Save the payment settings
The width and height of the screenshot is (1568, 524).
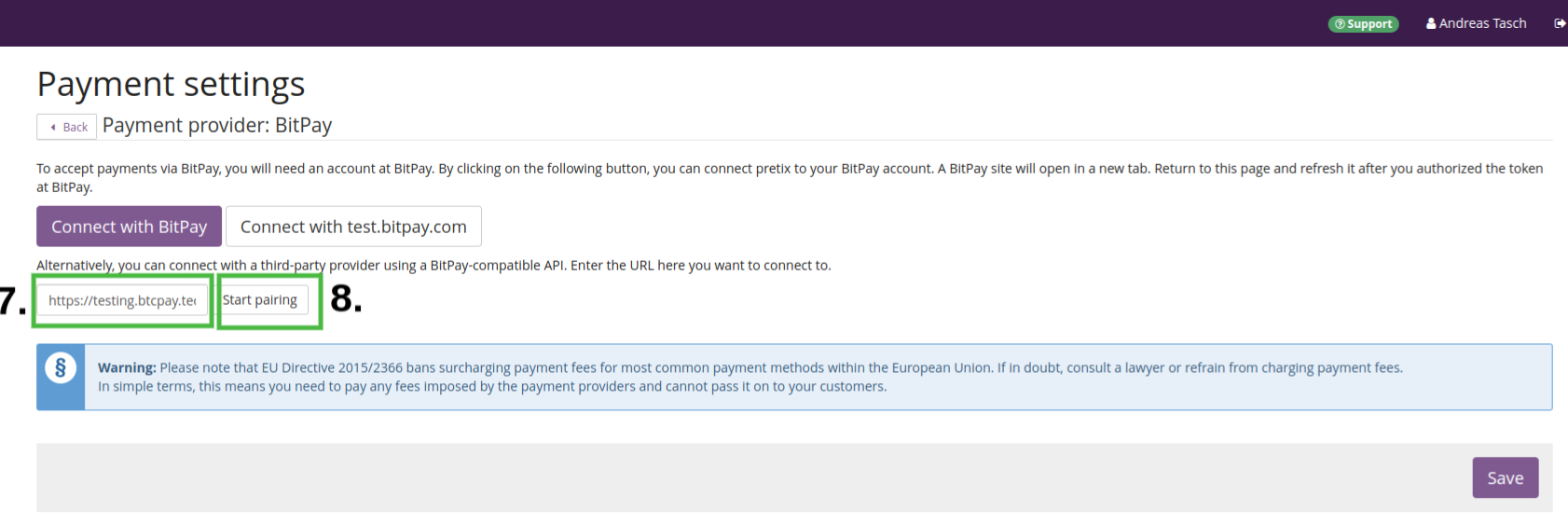click(1505, 477)
